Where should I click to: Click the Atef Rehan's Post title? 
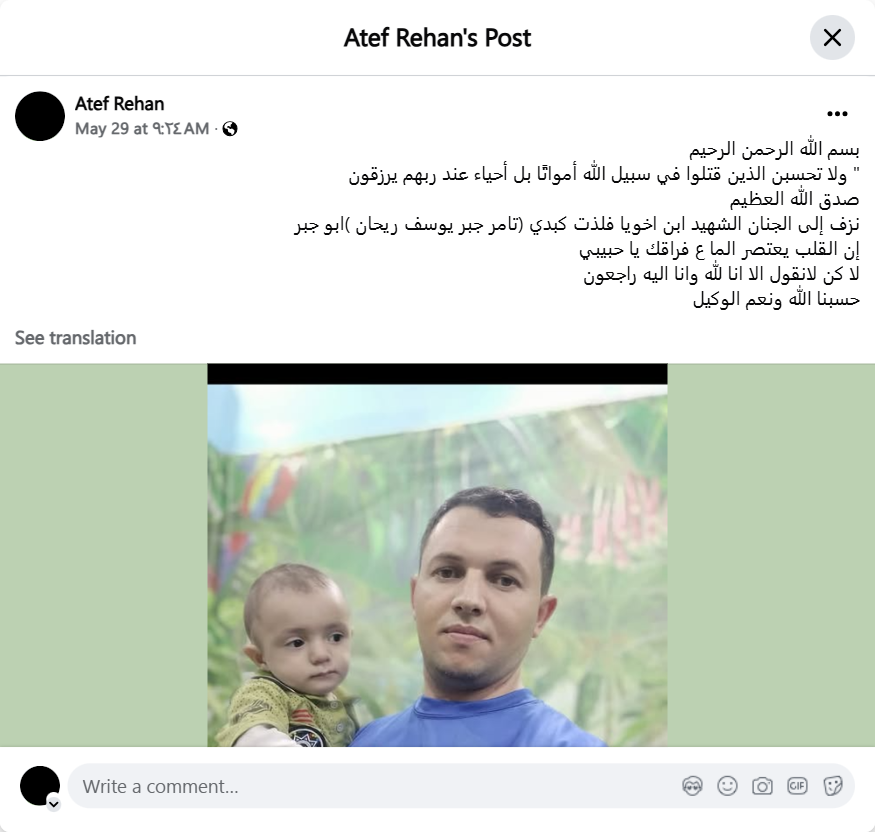click(x=437, y=38)
